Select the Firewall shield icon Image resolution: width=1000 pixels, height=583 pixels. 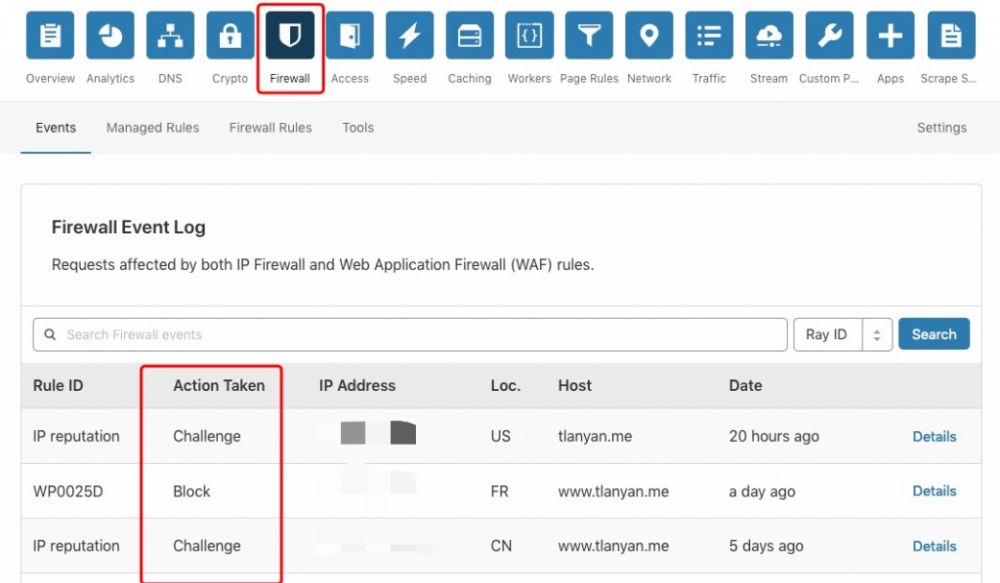(290, 37)
